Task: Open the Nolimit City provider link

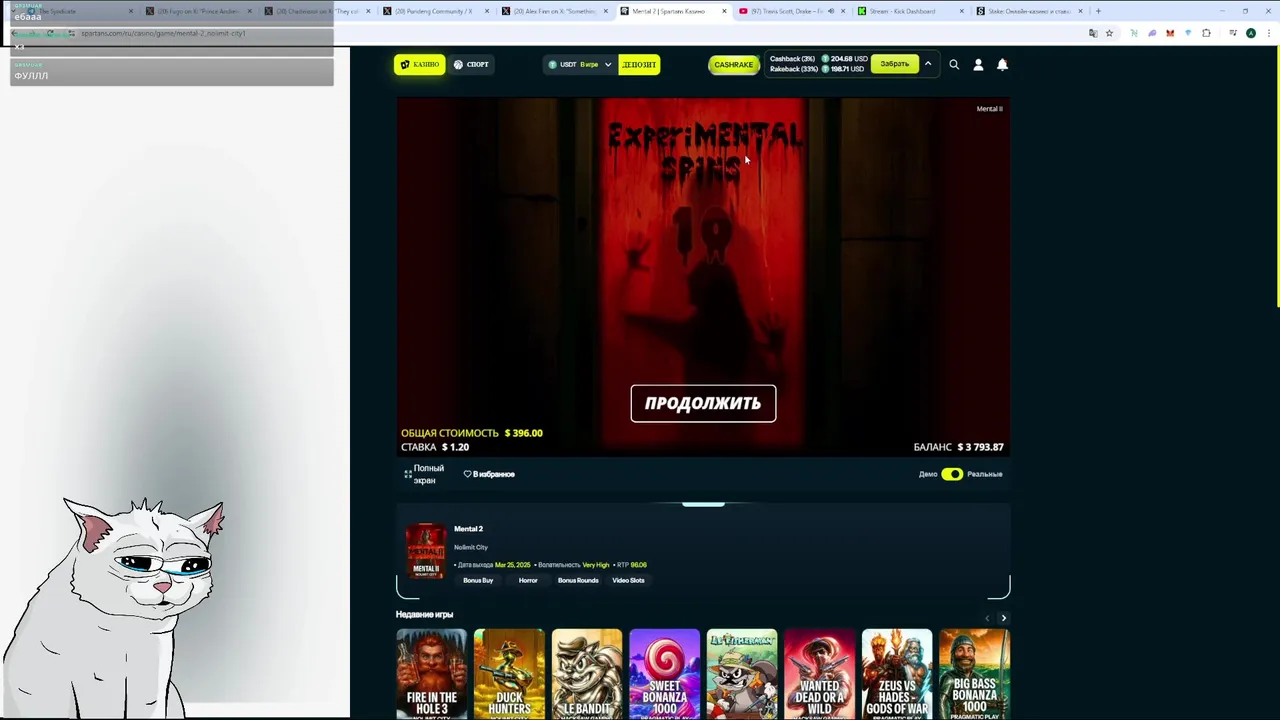Action: click(471, 547)
